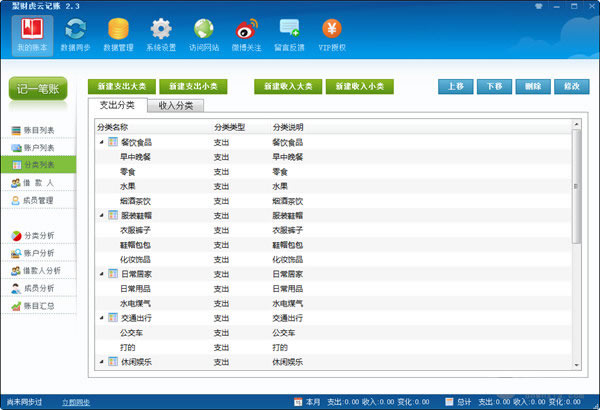Click the 本月 calendar icon in status bar
Viewport: 600px width, 410px height.
(298, 402)
